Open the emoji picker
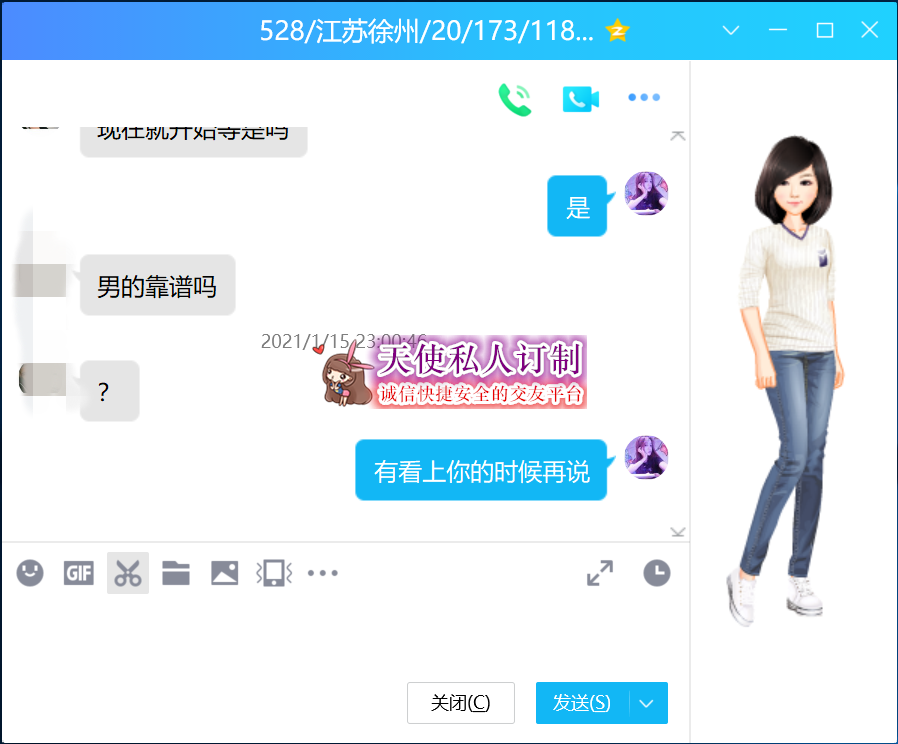The height and width of the screenshot is (744, 898). [x=29, y=572]
